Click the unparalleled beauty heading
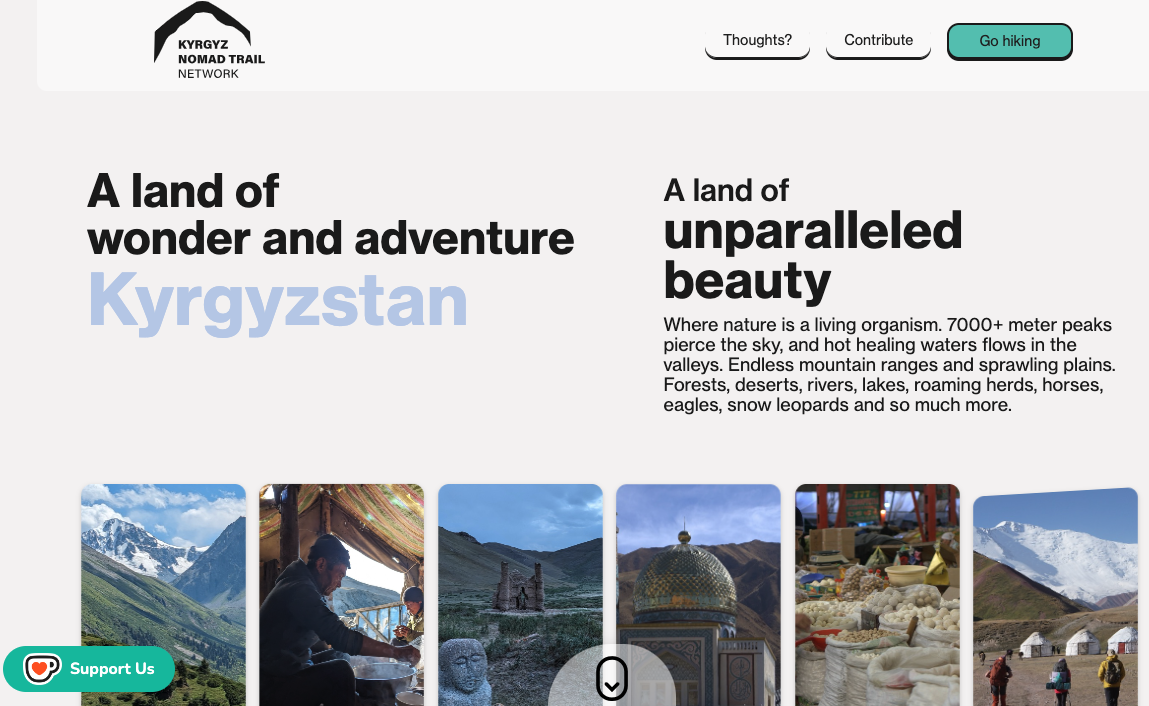Screen dimensions: 1149x706 813,256
